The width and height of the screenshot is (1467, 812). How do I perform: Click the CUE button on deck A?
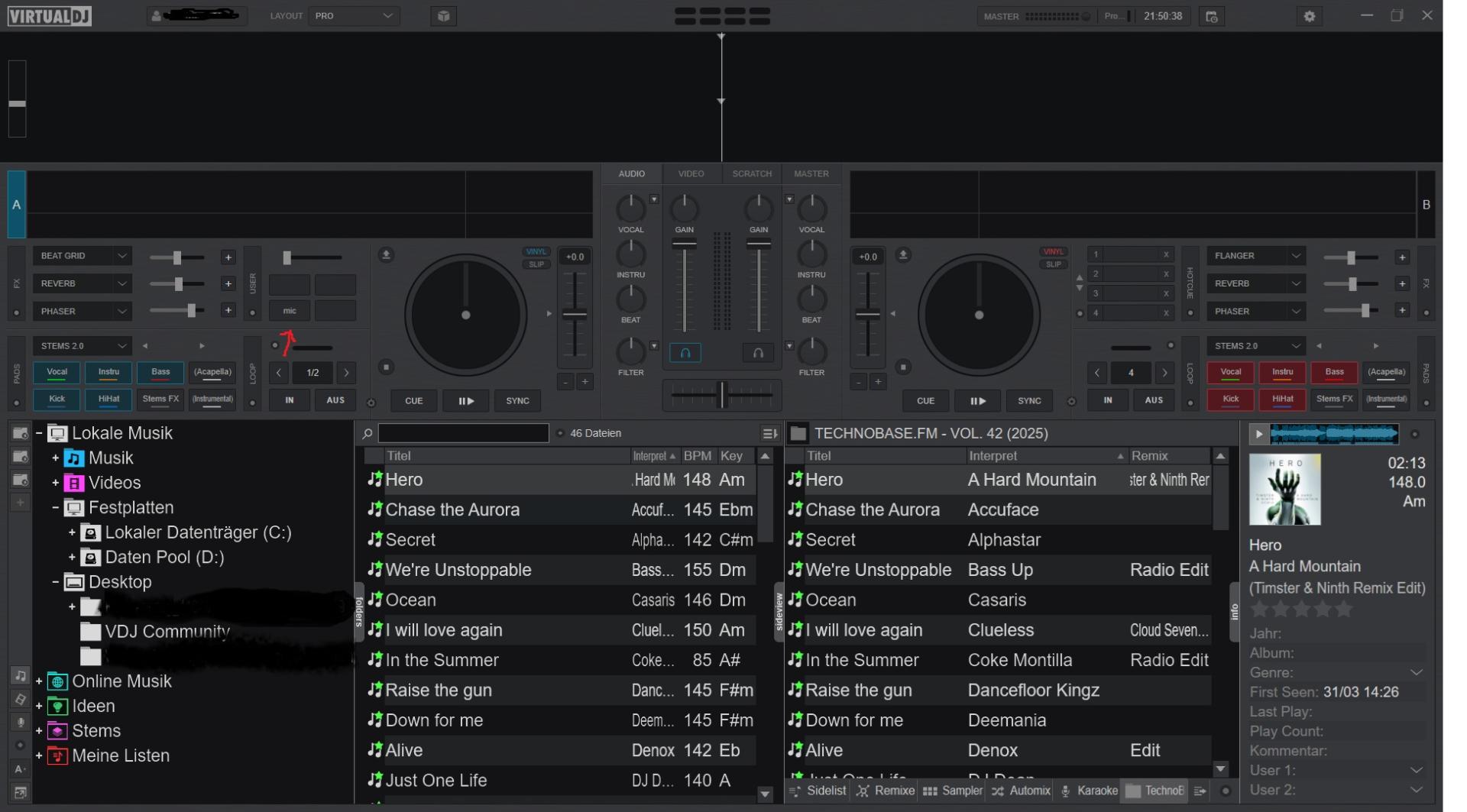coord(413,400)
